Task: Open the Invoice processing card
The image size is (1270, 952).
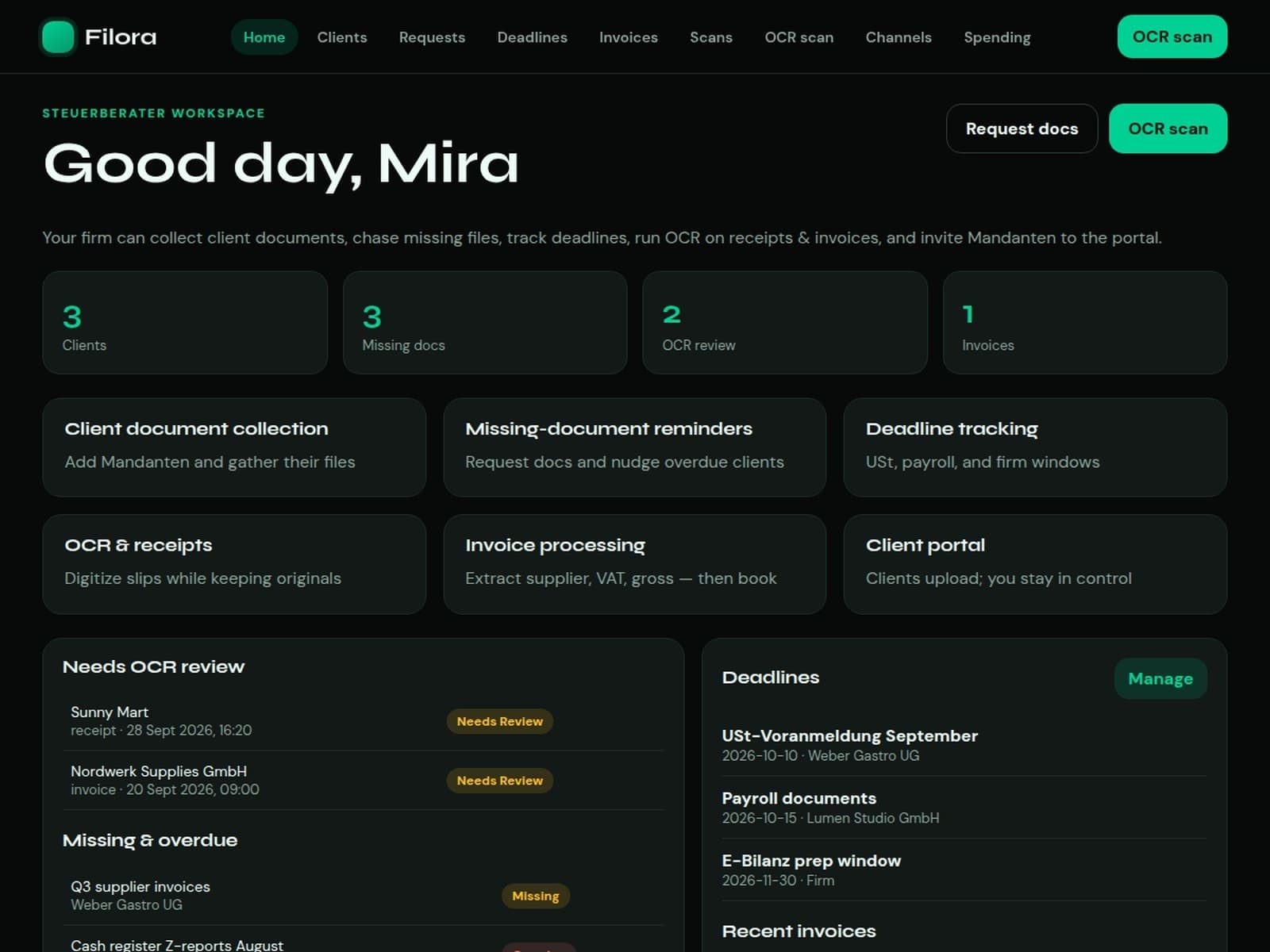Action: (635, 564)
